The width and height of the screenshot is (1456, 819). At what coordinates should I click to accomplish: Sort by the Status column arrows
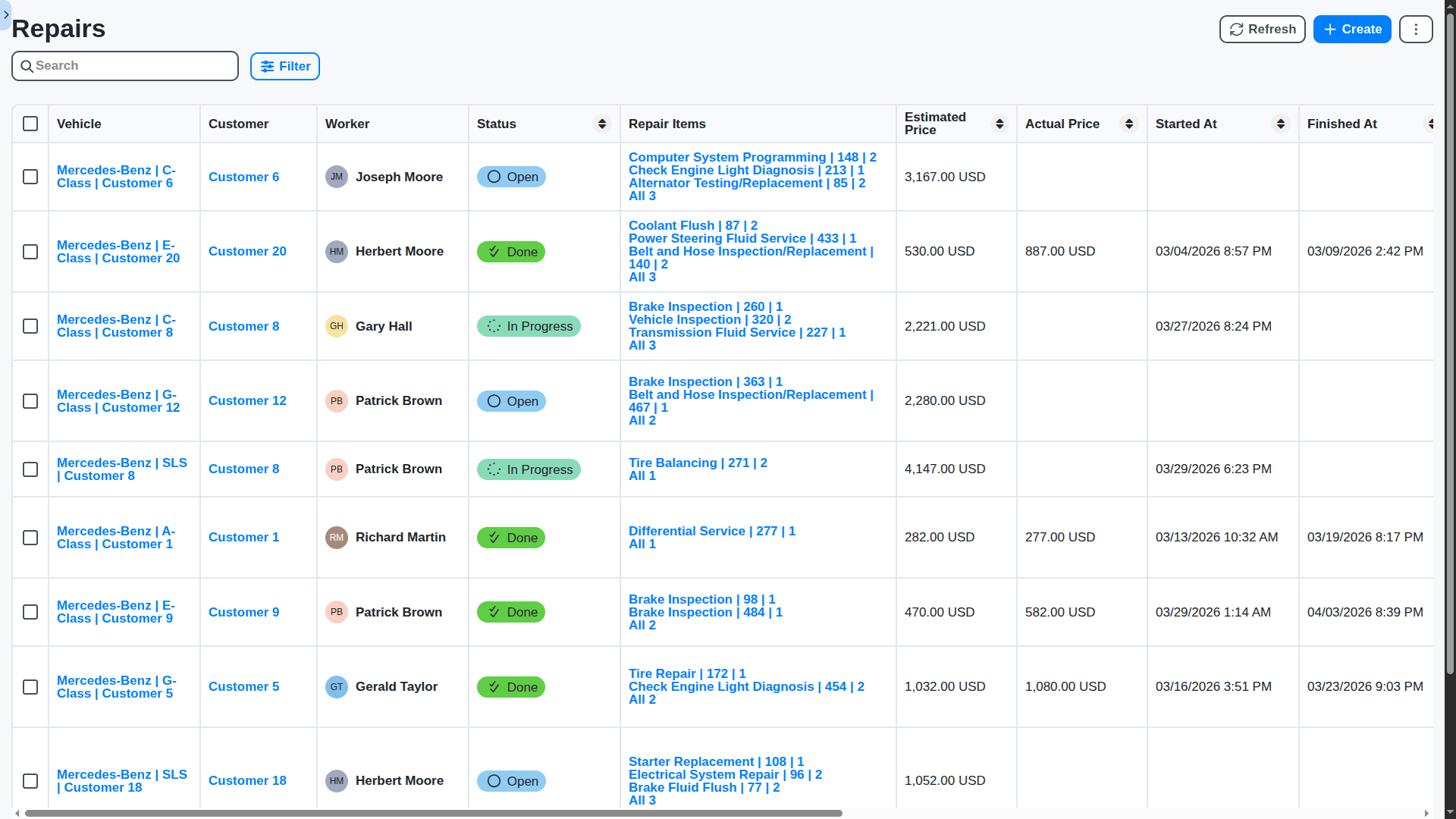[x=601, y=124]
